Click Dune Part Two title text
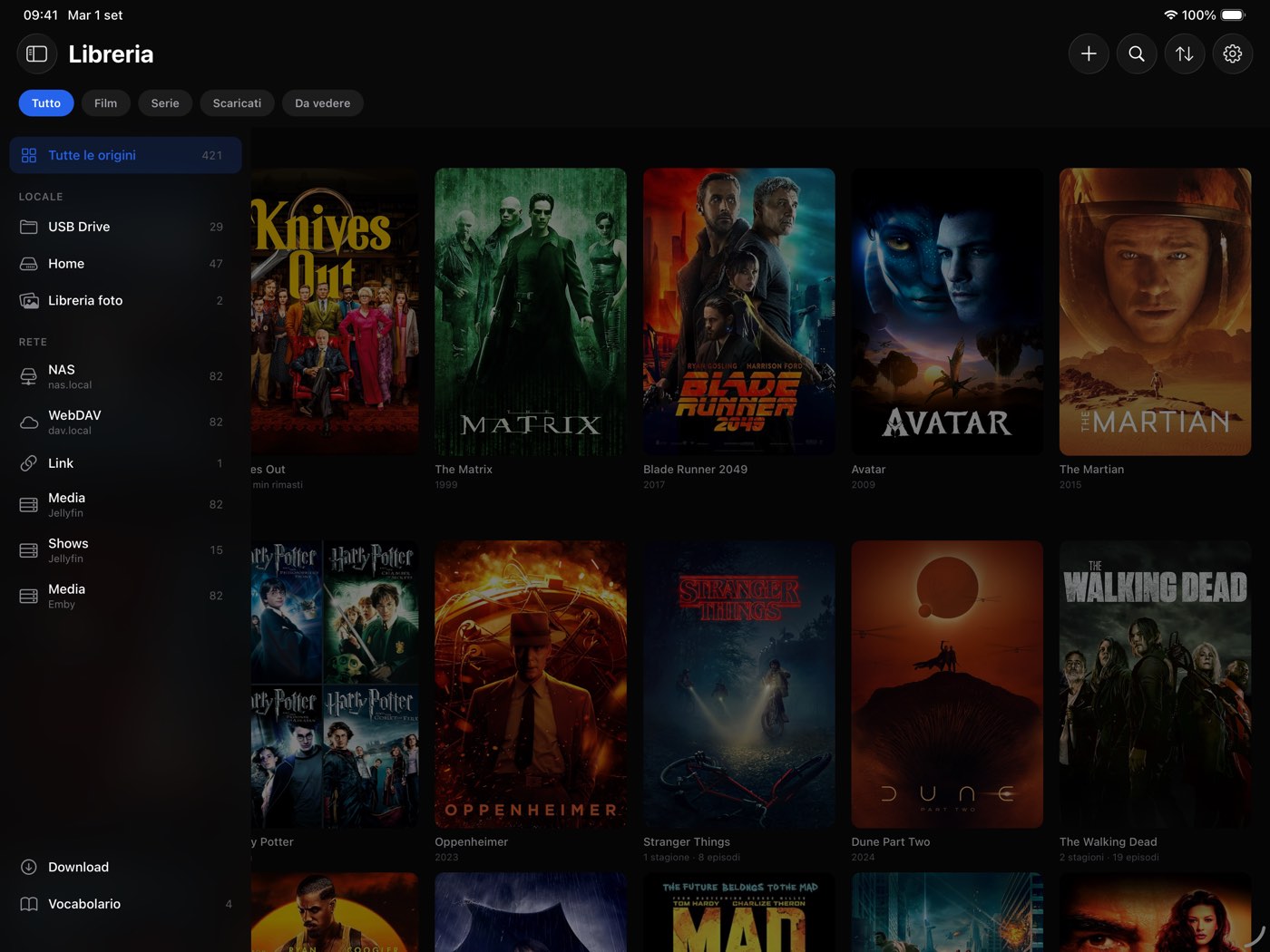The image size is (1270, 952). coord(891,842)
